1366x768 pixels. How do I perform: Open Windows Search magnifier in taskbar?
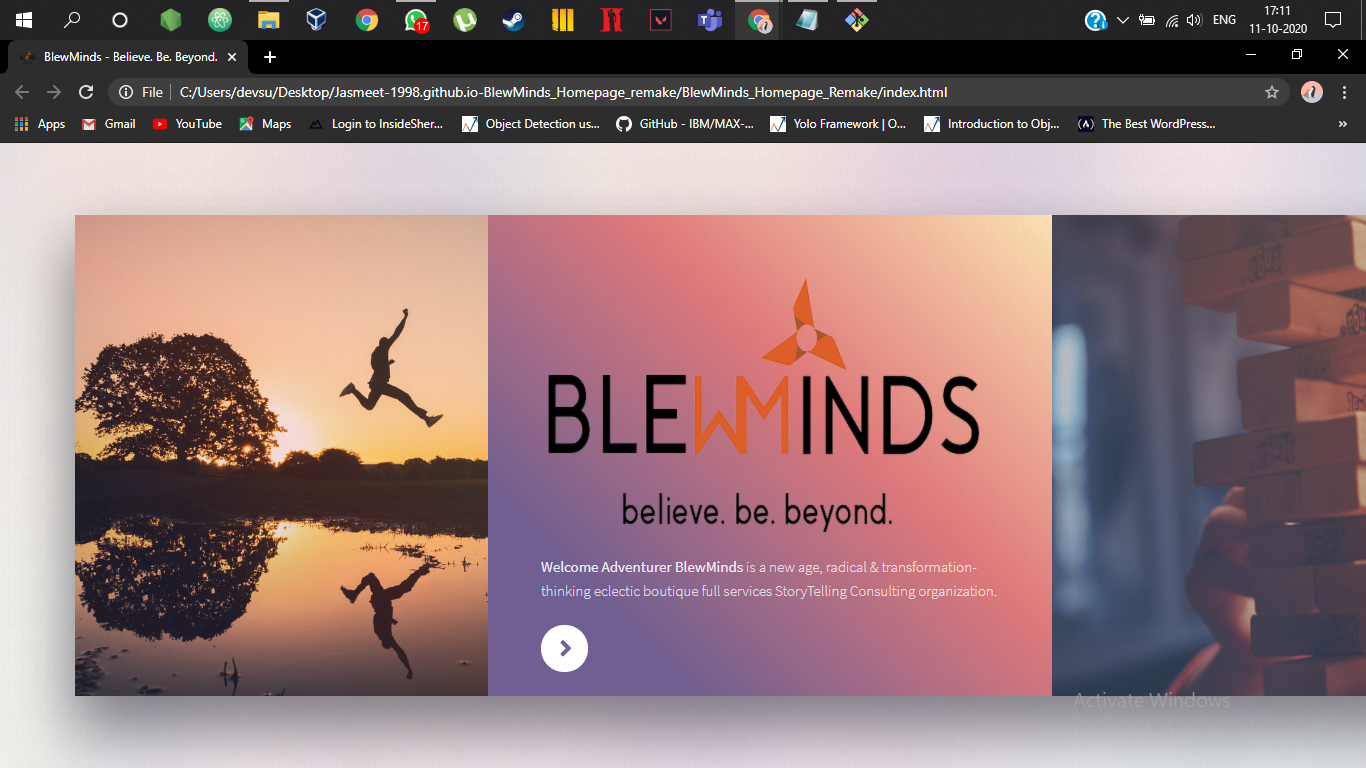pos(72,20)
